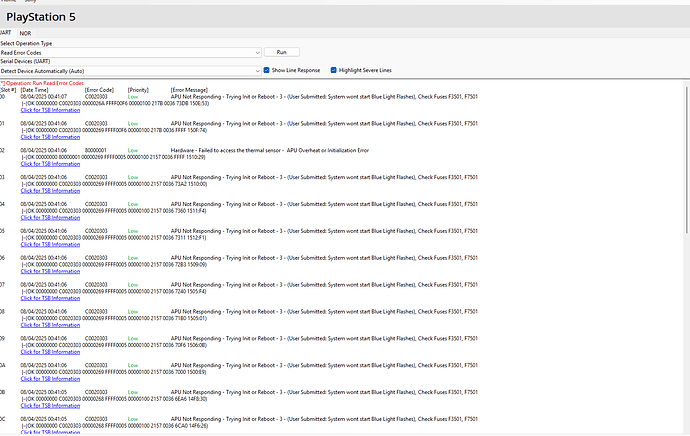The height and width of the screenshot is (436, 690).
Task: Click raw response line ending 70F6 1506:0B
Action: pyautogui.click(x=114, y=345)
